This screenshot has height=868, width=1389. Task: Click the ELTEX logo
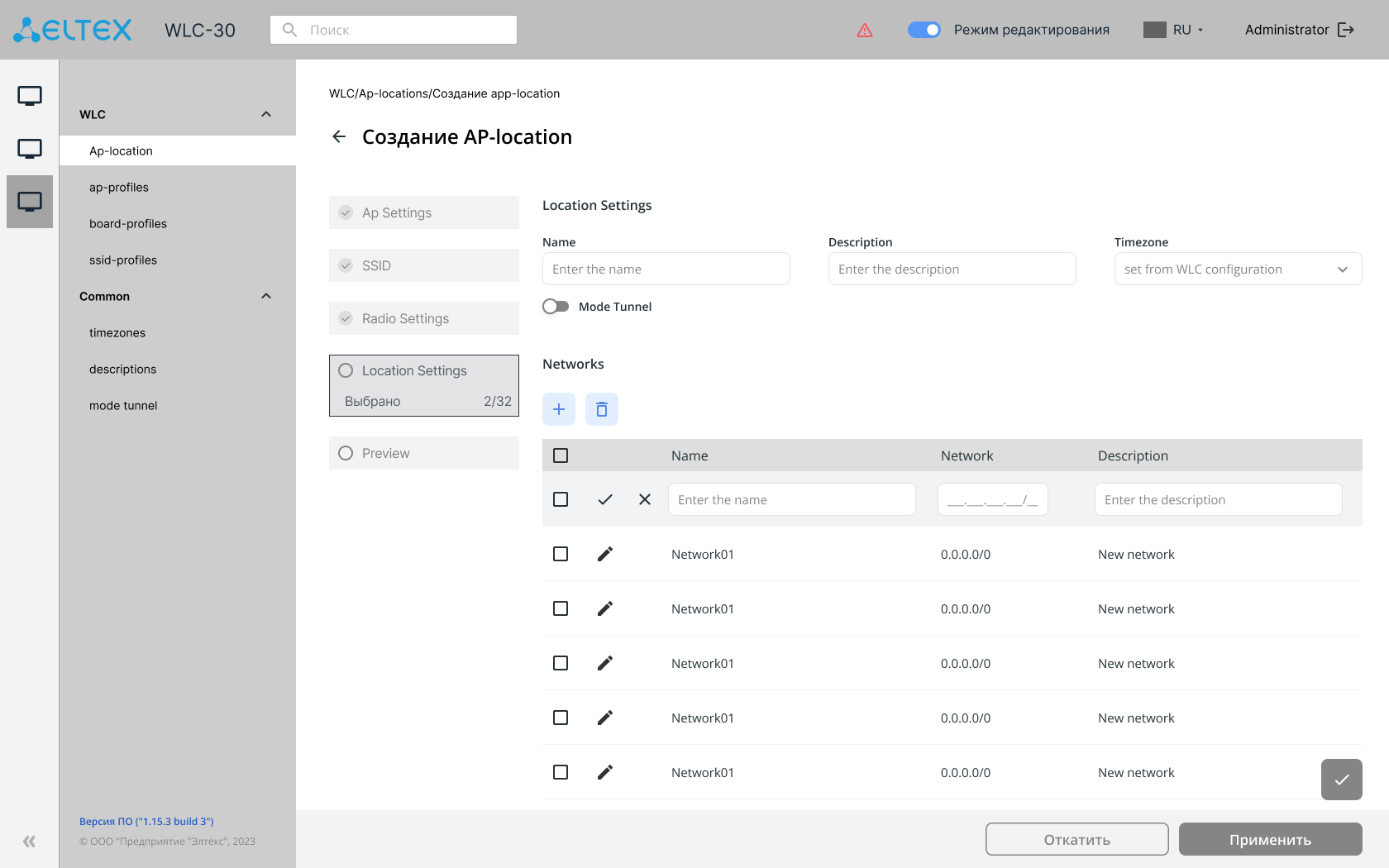pyautogui.click(x=73, y=30)
